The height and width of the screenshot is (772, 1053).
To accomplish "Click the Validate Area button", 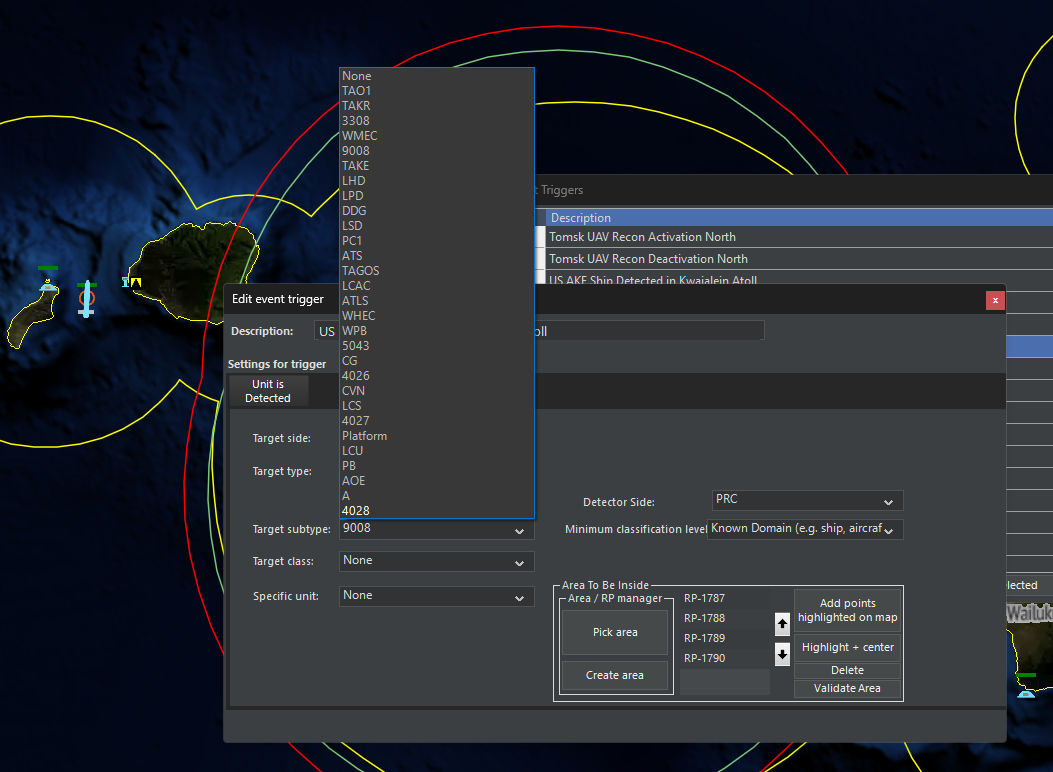I will coord(847,688).
